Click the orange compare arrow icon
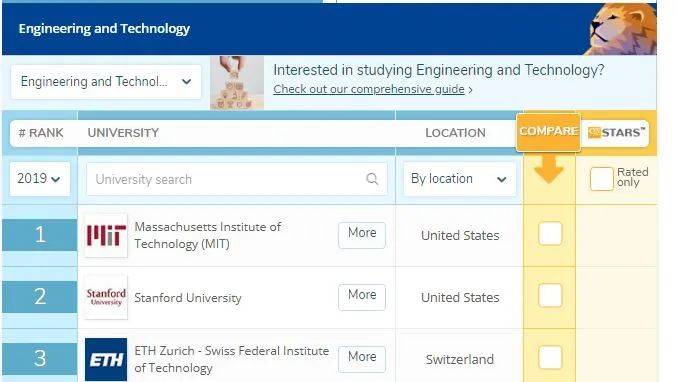This screenshot has height=382, width=678. [x=549, y=169]
